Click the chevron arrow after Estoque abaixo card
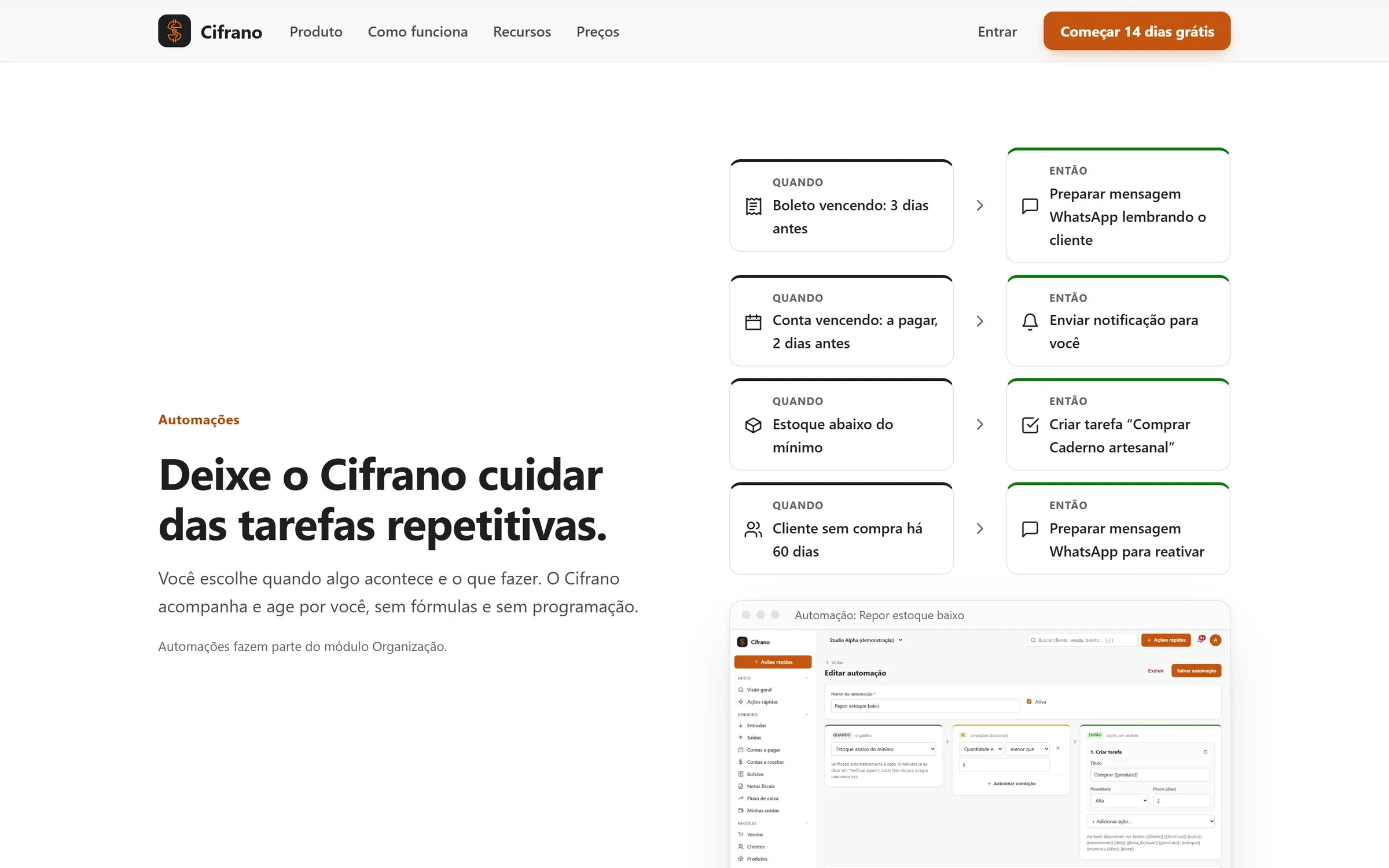 (x=980, y=425)
